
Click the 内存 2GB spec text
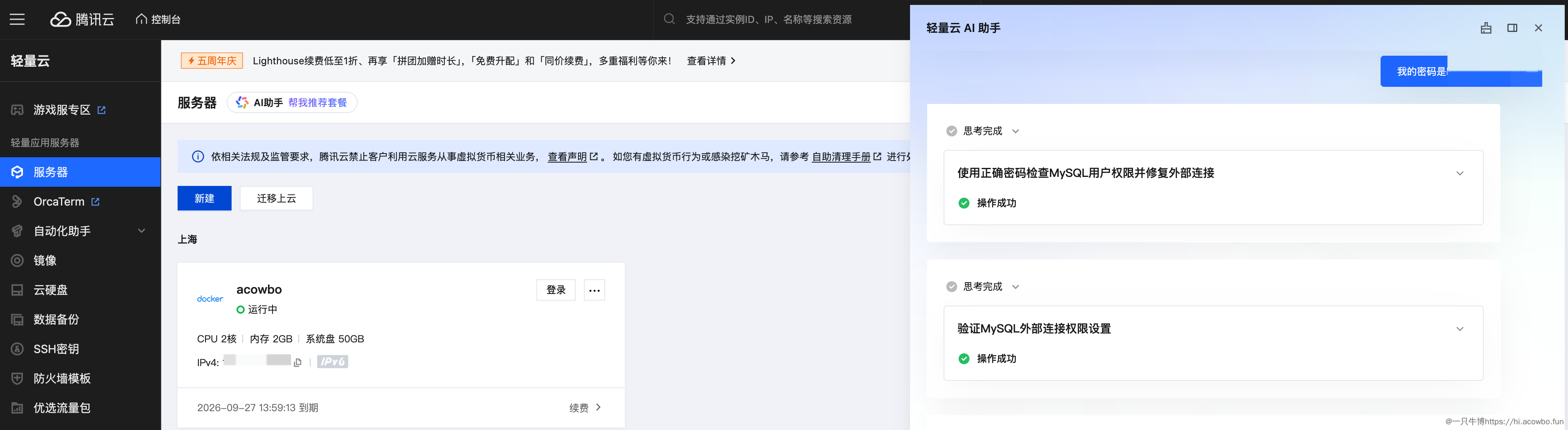(271, 339)
